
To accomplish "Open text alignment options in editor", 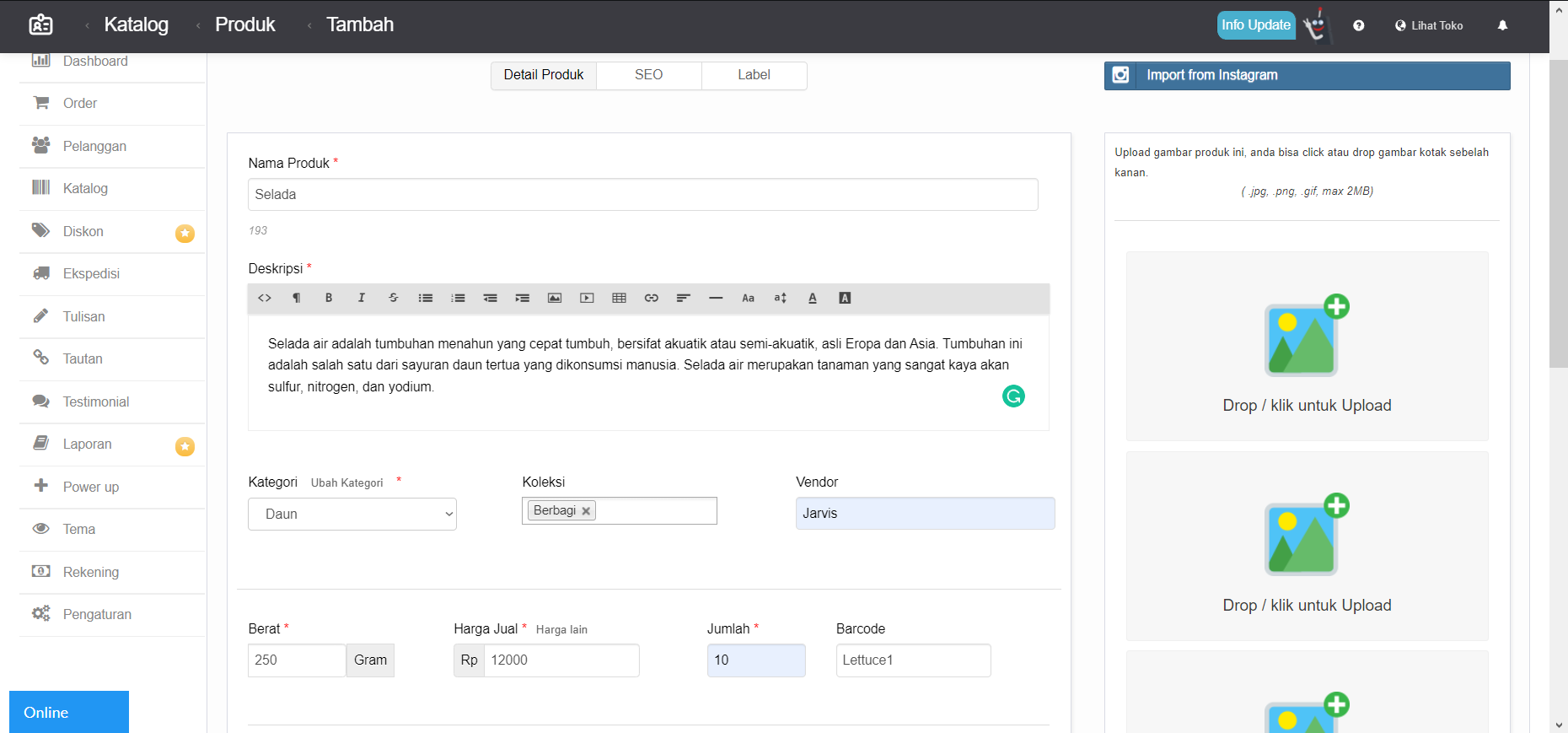I will tap(684, 298).
